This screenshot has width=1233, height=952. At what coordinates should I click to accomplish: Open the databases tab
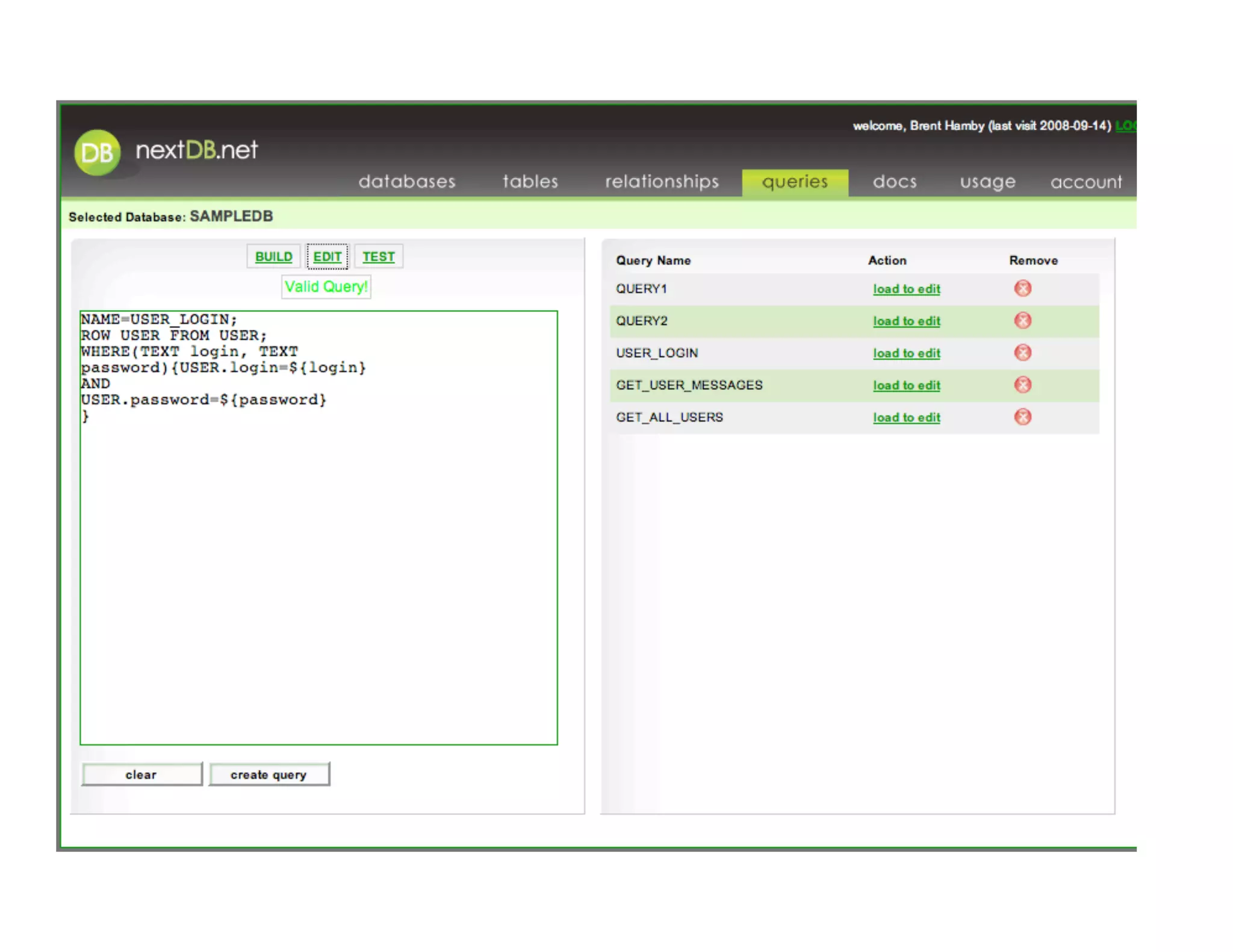coord(407,181)
